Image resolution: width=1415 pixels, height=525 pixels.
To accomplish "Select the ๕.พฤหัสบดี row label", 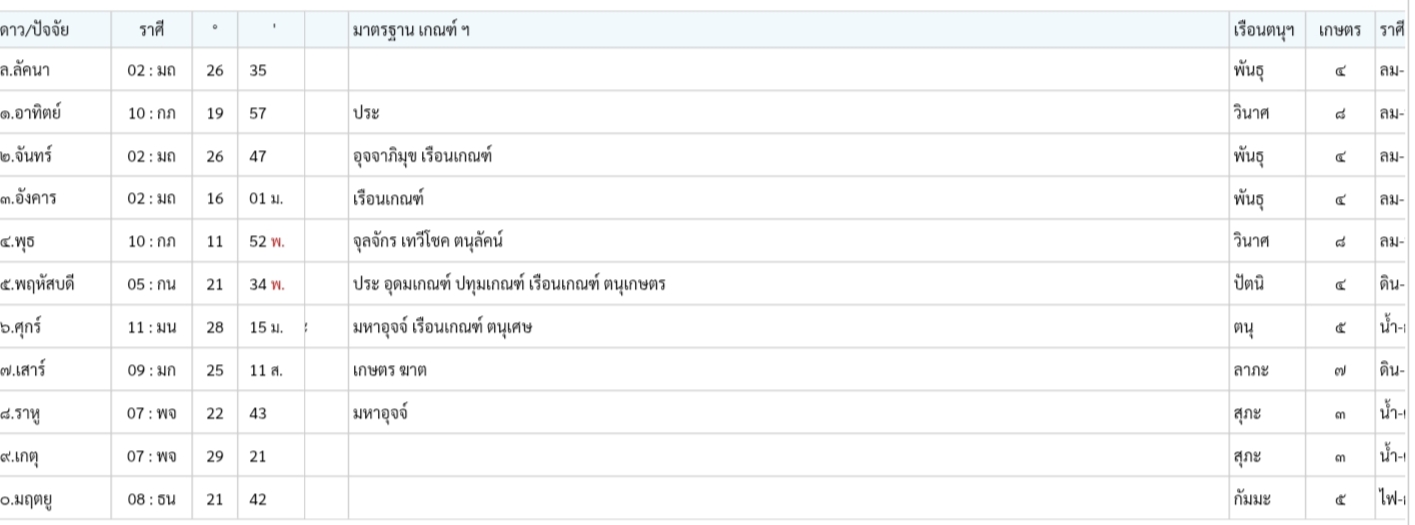I will pos(39,281).
